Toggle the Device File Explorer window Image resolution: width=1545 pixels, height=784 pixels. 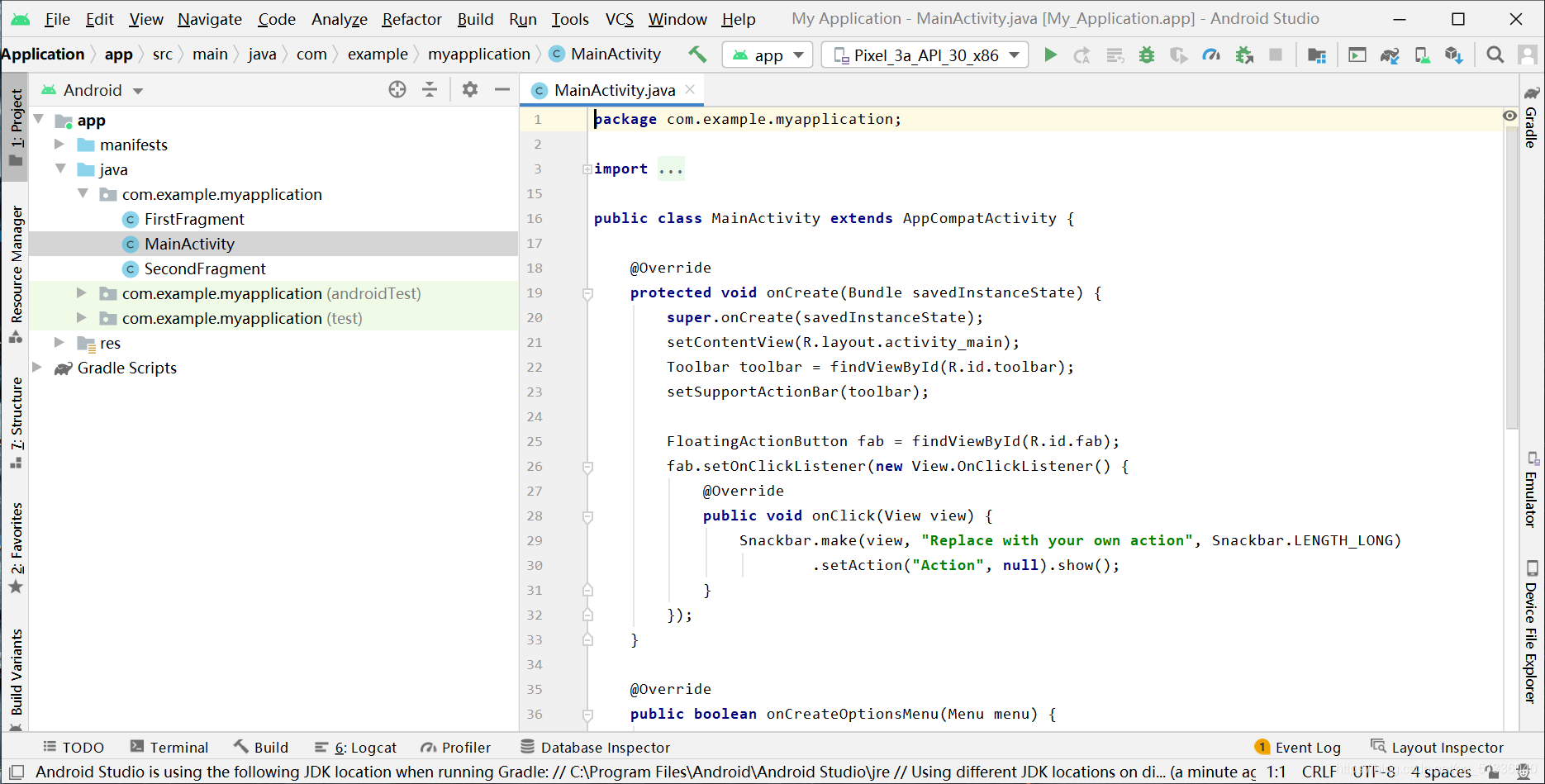click(1531, 631)
